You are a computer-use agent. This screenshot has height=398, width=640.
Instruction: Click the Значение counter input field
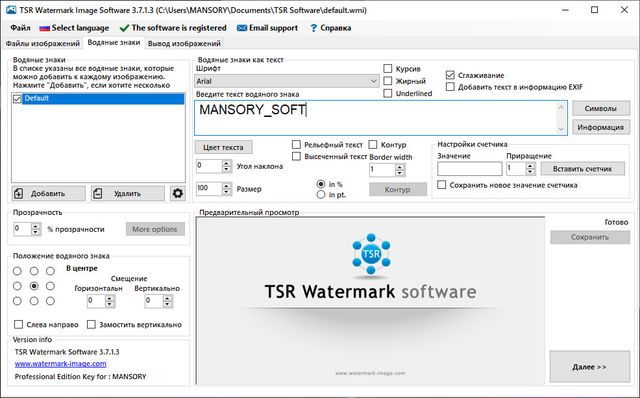pos(470,169)
